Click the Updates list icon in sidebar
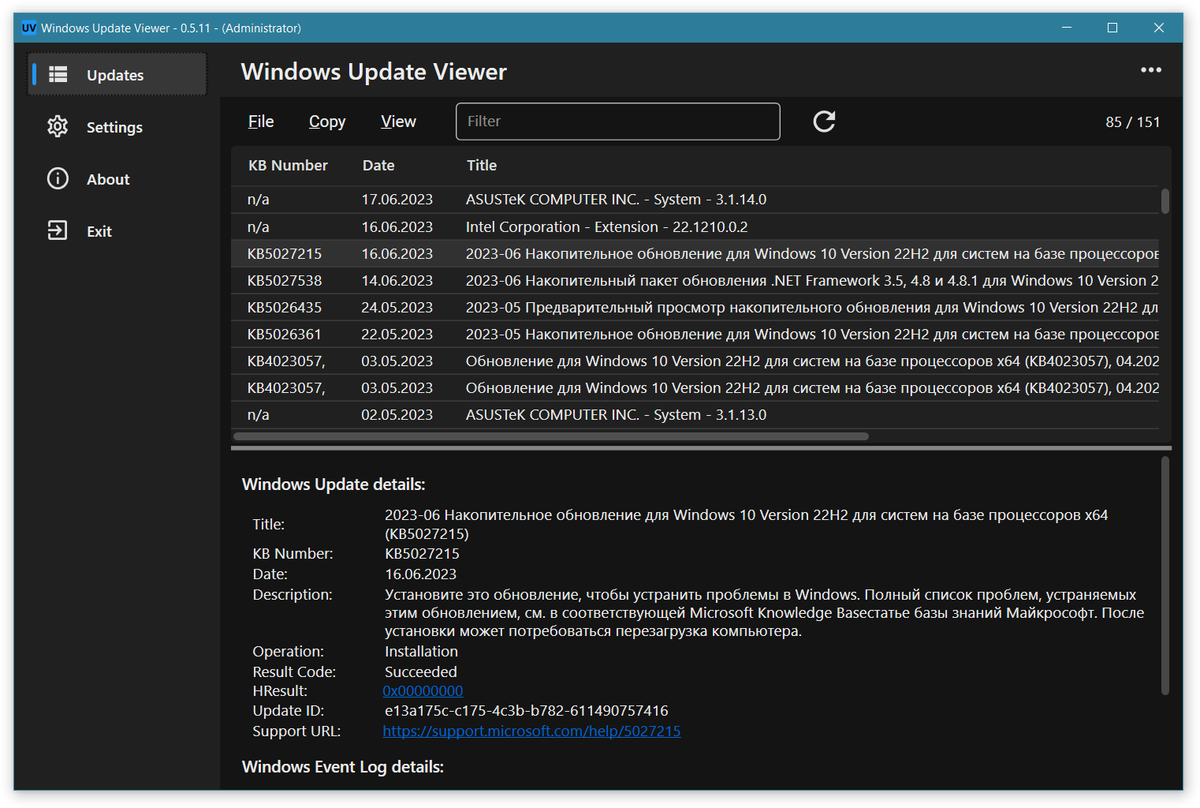The image size is (1200, 808). pos(57,74)
